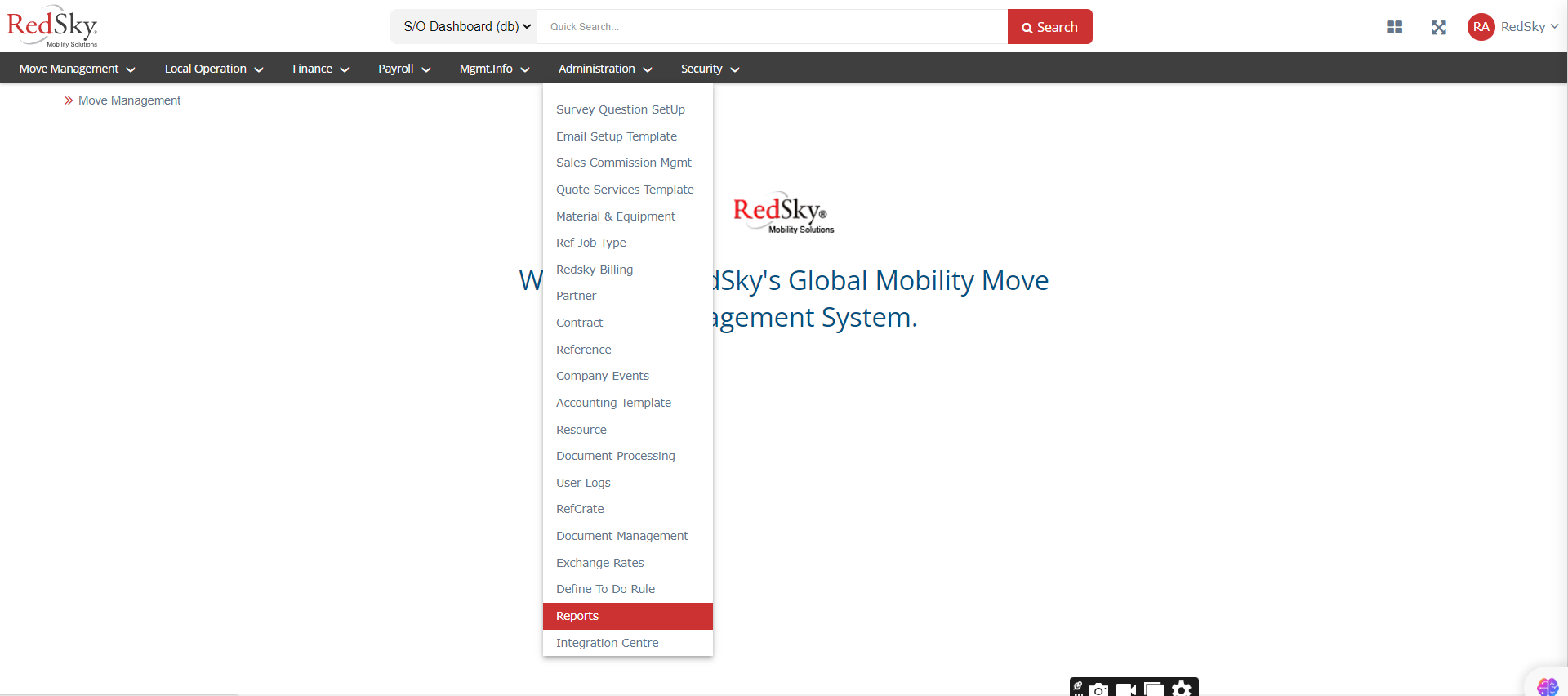Click the overlapping windows icon in bottom toolbar
1568x696 pixels.
[1154, 689]
